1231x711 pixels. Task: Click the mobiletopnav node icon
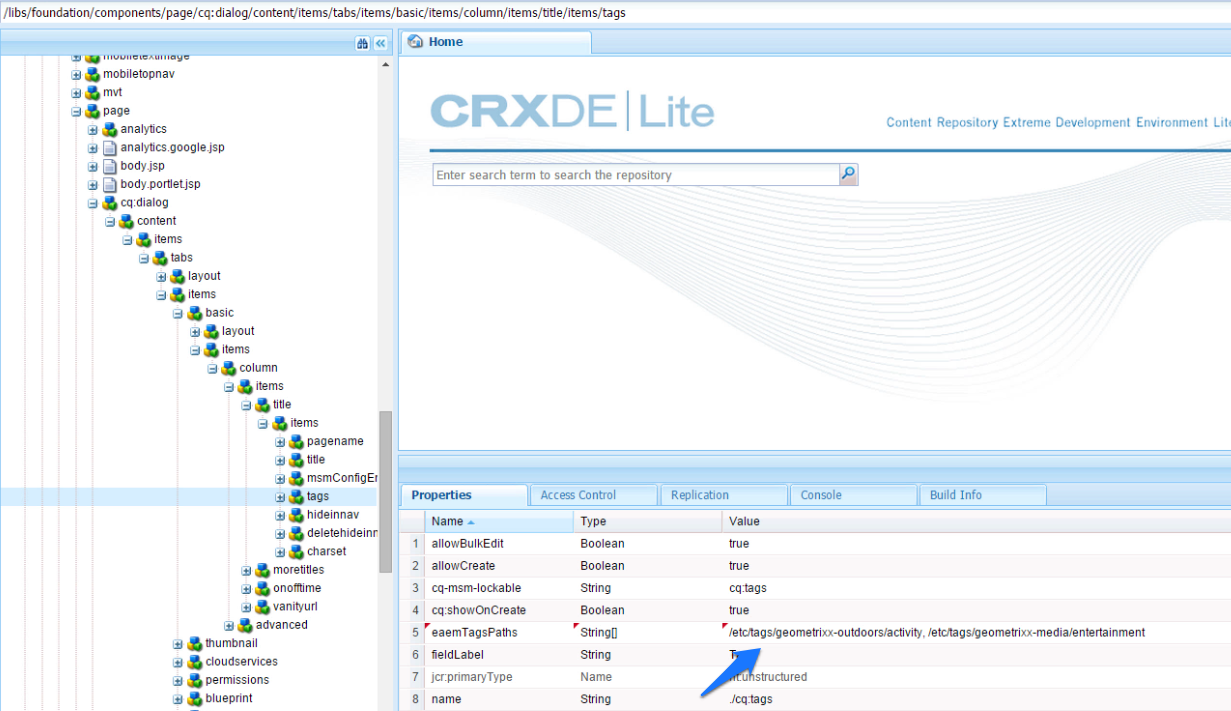pyautogui.click(x=92, y=74)
